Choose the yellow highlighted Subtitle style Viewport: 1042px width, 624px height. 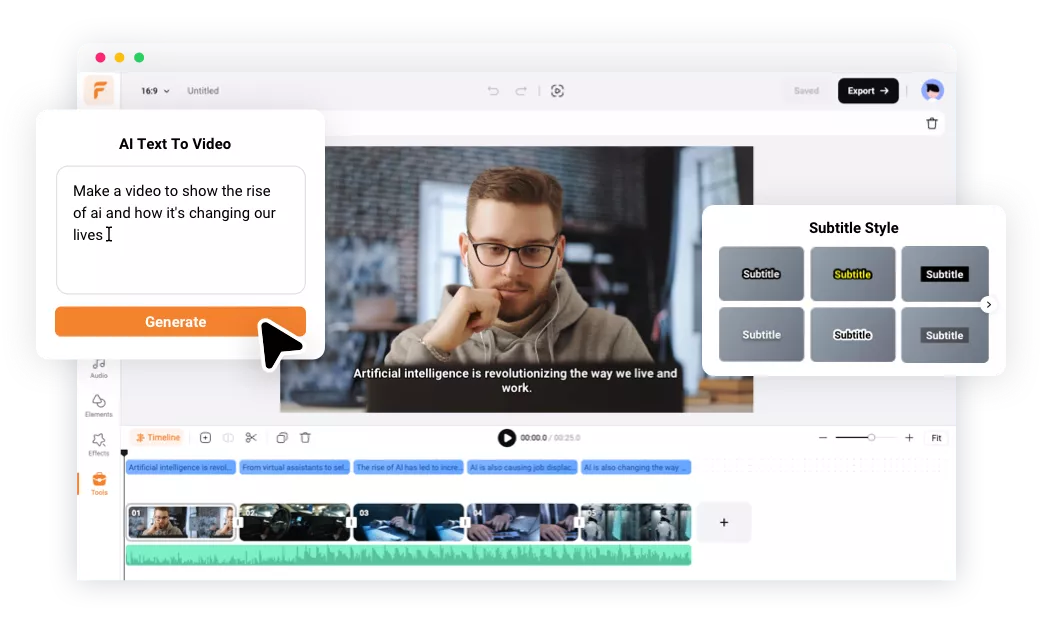[852, 274]
